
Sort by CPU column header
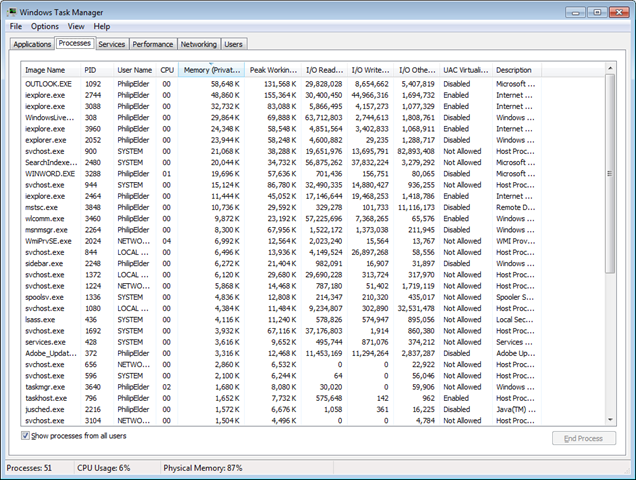click(x=167, y=70)
